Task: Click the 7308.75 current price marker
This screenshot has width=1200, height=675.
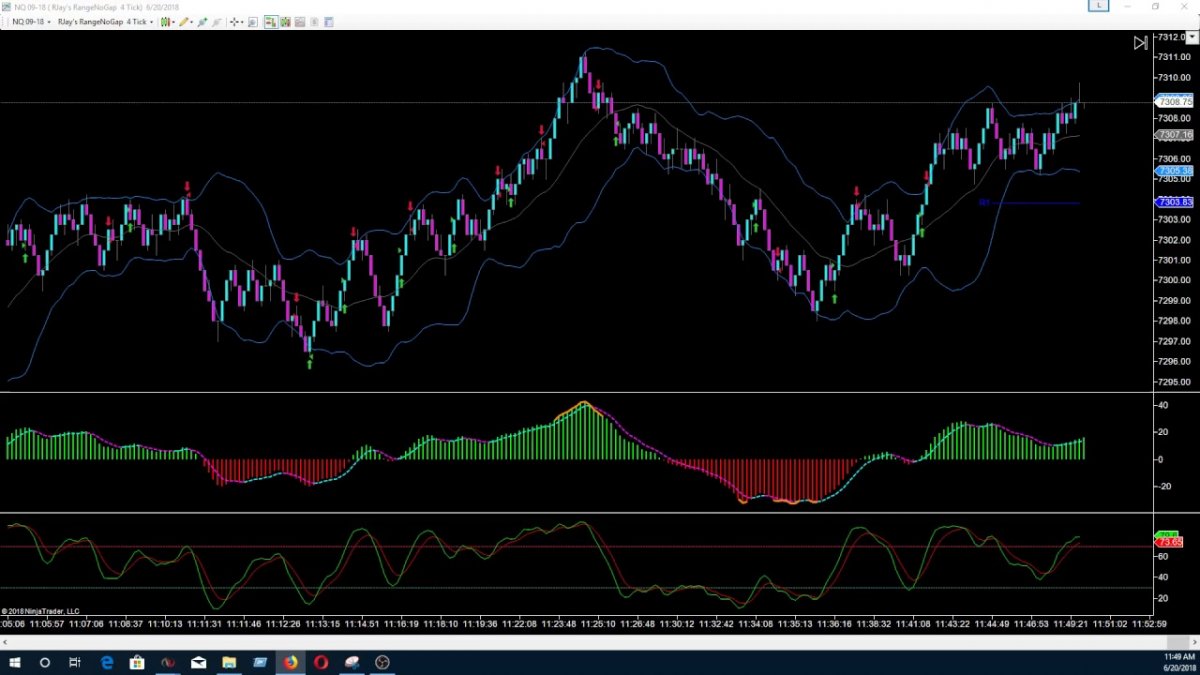Action: click(1174, 102)
